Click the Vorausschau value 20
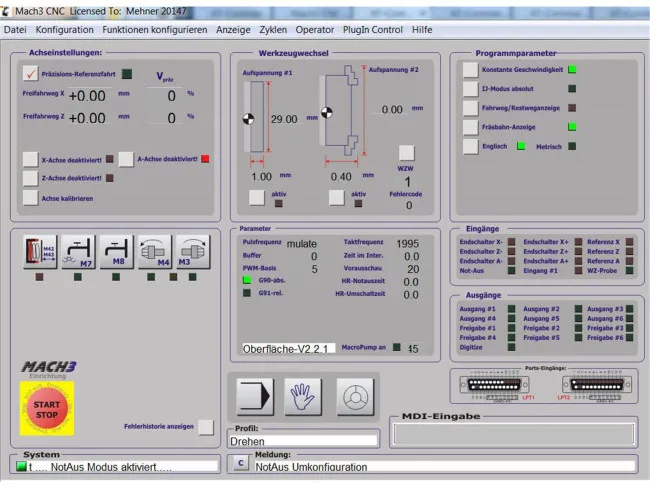This screenshot has width=650, height=488. 413,269
